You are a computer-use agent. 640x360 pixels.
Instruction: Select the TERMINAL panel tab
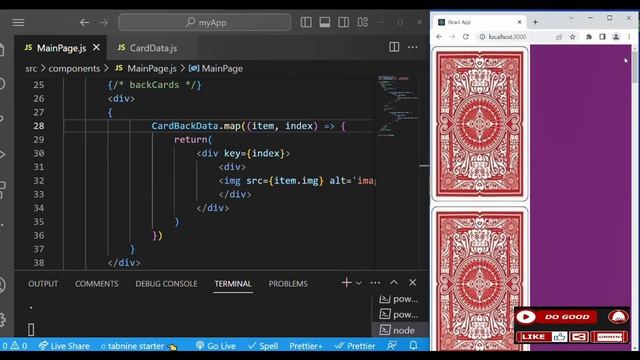(x=233, y=284)
